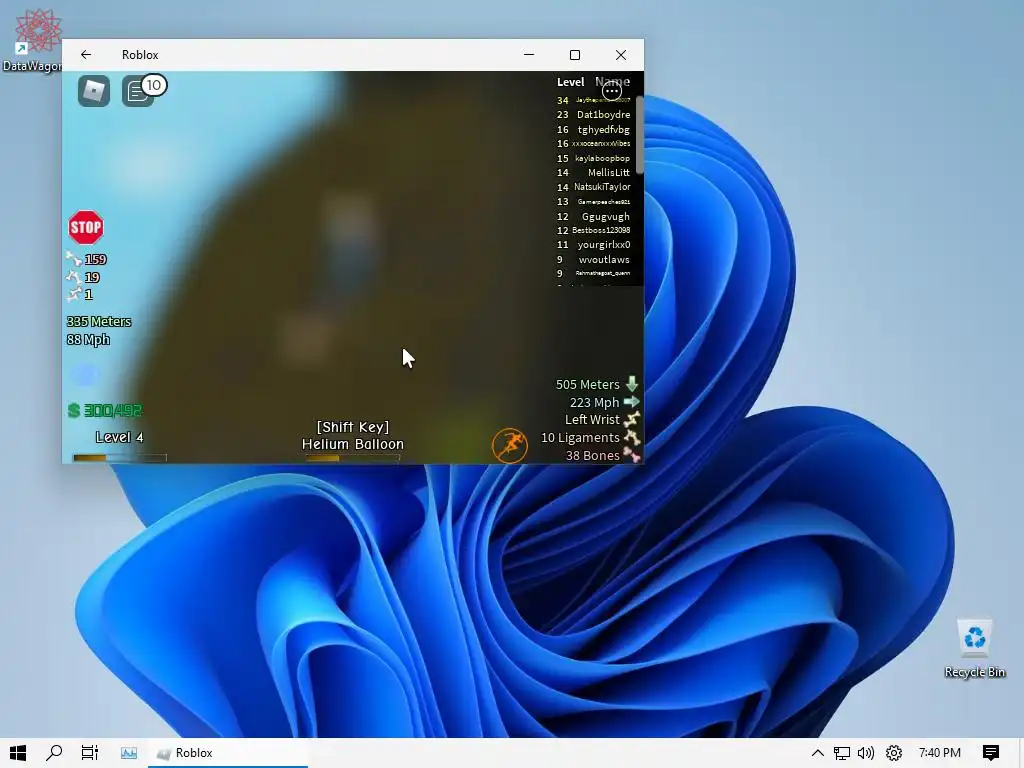Click the taskbar clock showing 7:40 PM
The height and width of the screenshot is (768, 1024).
tap(939, 753)
